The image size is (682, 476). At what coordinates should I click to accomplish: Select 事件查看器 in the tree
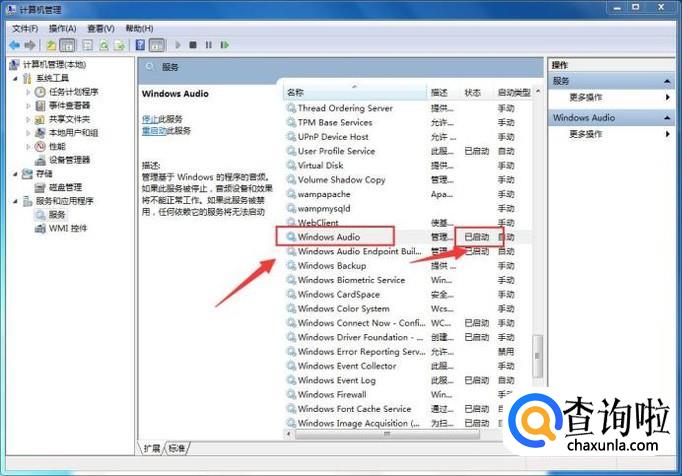69,105
